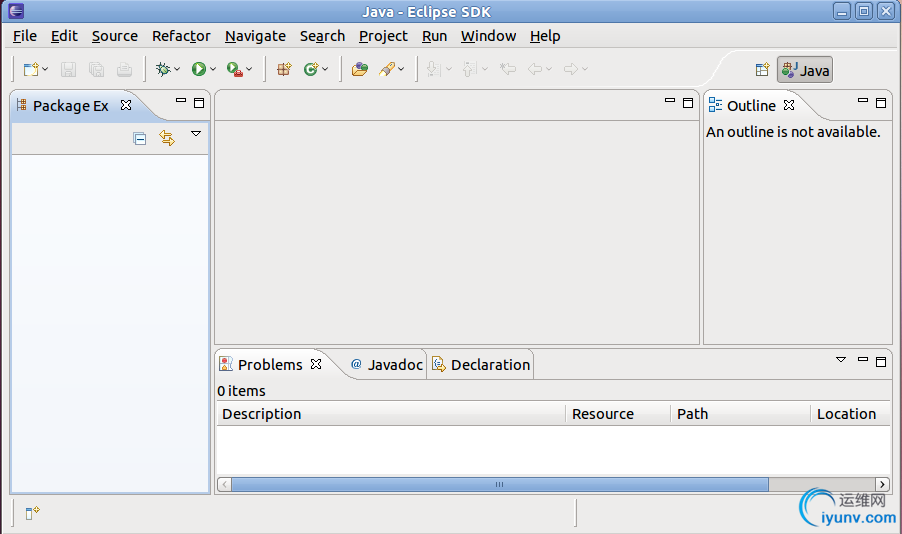
Task: Open the New Java Class dropdown arrow
Action: pyautogui.click(x=325, y=70)
